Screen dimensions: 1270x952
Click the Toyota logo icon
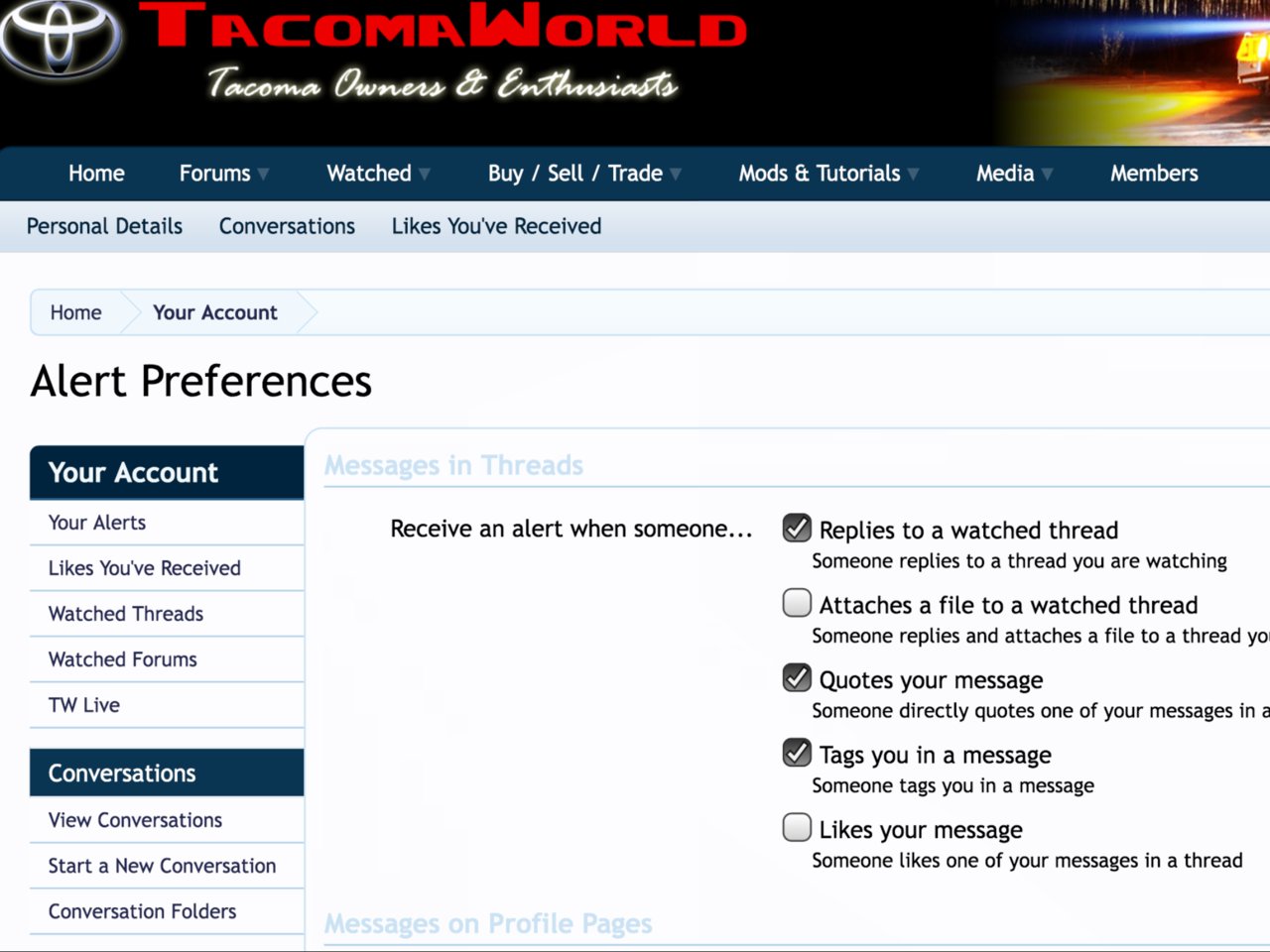tap(62, 38)
